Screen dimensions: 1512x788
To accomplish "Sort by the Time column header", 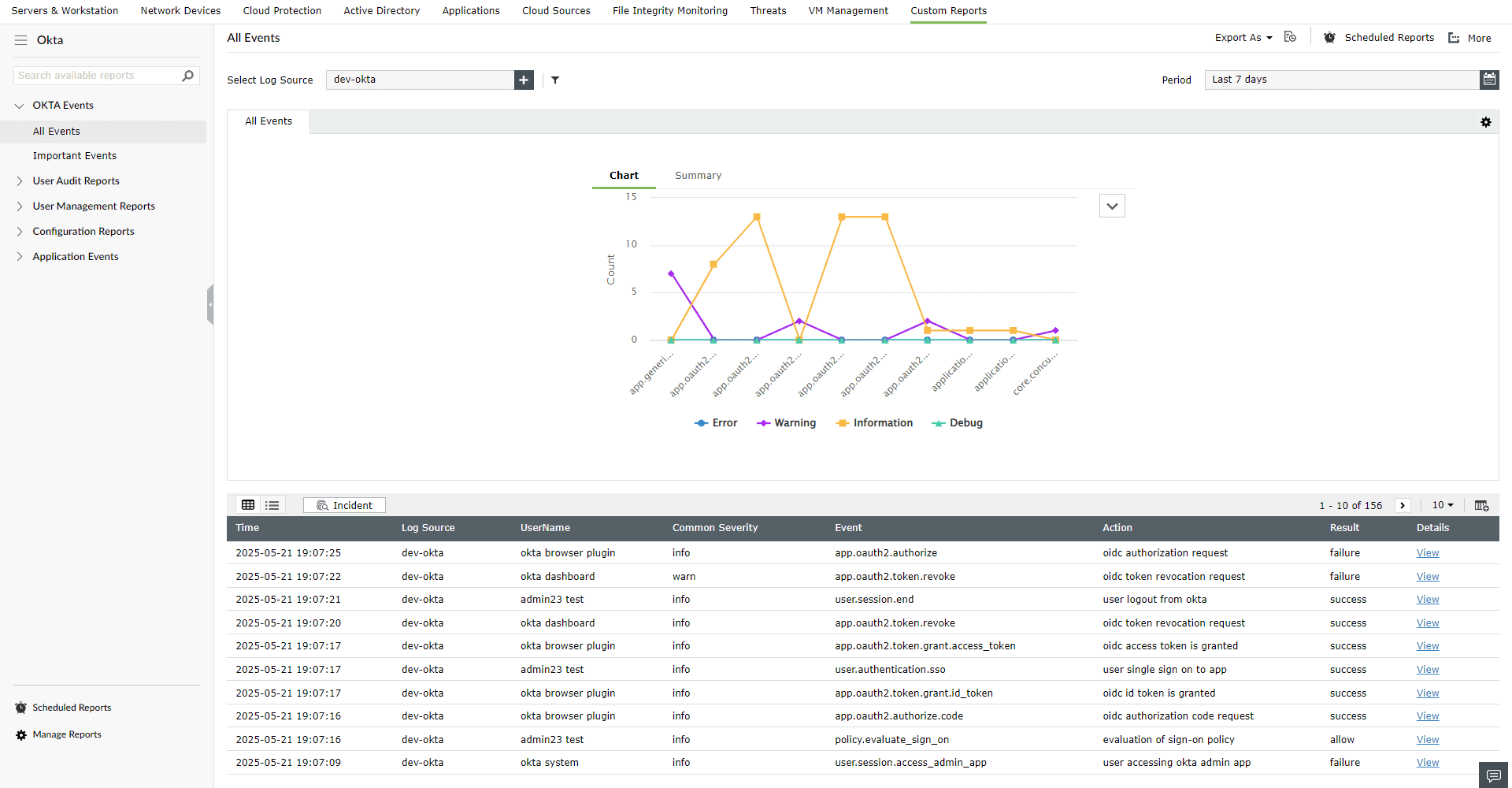I will [x=247, y=528].
